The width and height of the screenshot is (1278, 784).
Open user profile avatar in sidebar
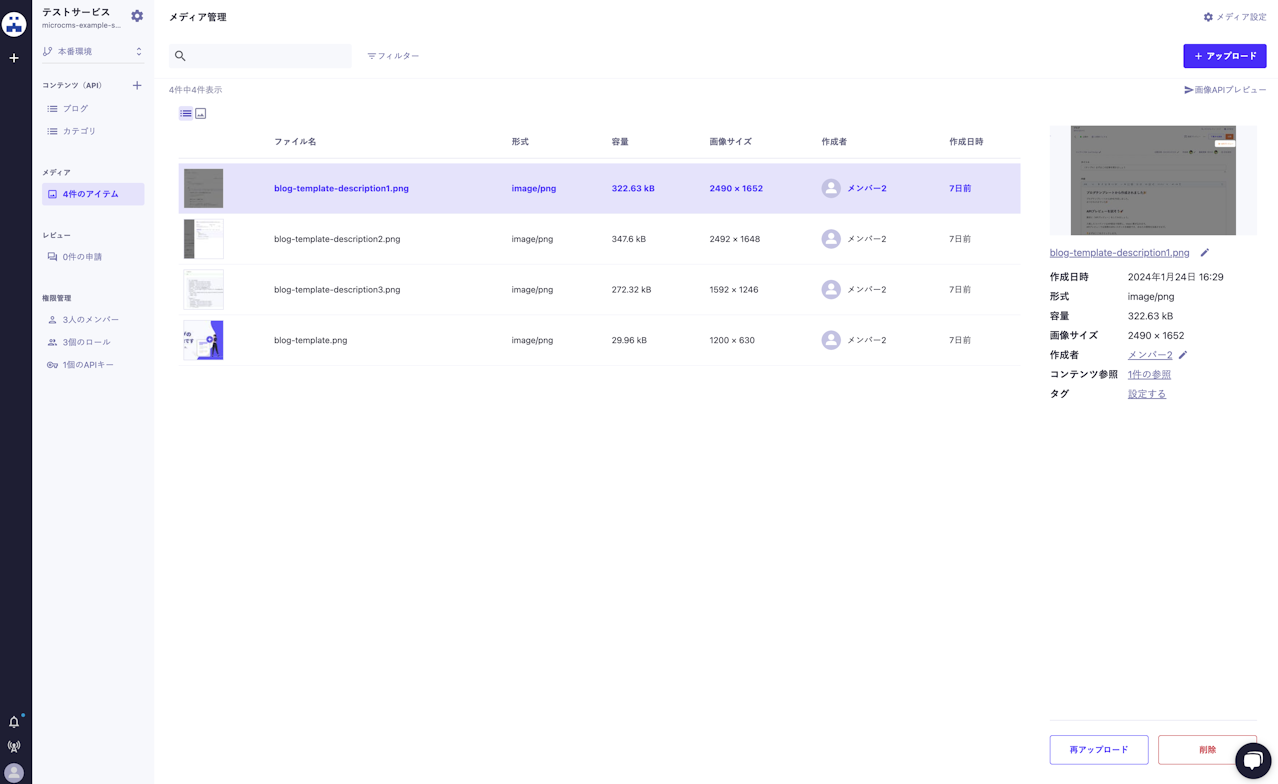tap(14, 773)
